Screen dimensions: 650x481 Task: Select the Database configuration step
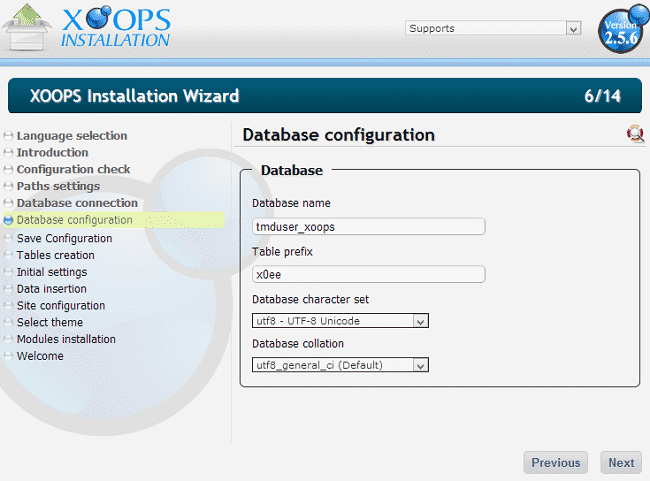pyautogui.click(x=75, y=220)
